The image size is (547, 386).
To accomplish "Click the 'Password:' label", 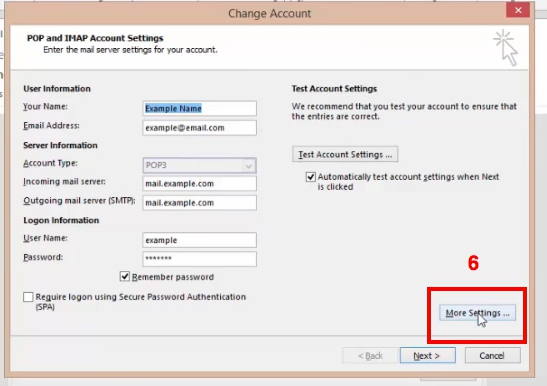I will pyautogui.click(x=43, y=257).
